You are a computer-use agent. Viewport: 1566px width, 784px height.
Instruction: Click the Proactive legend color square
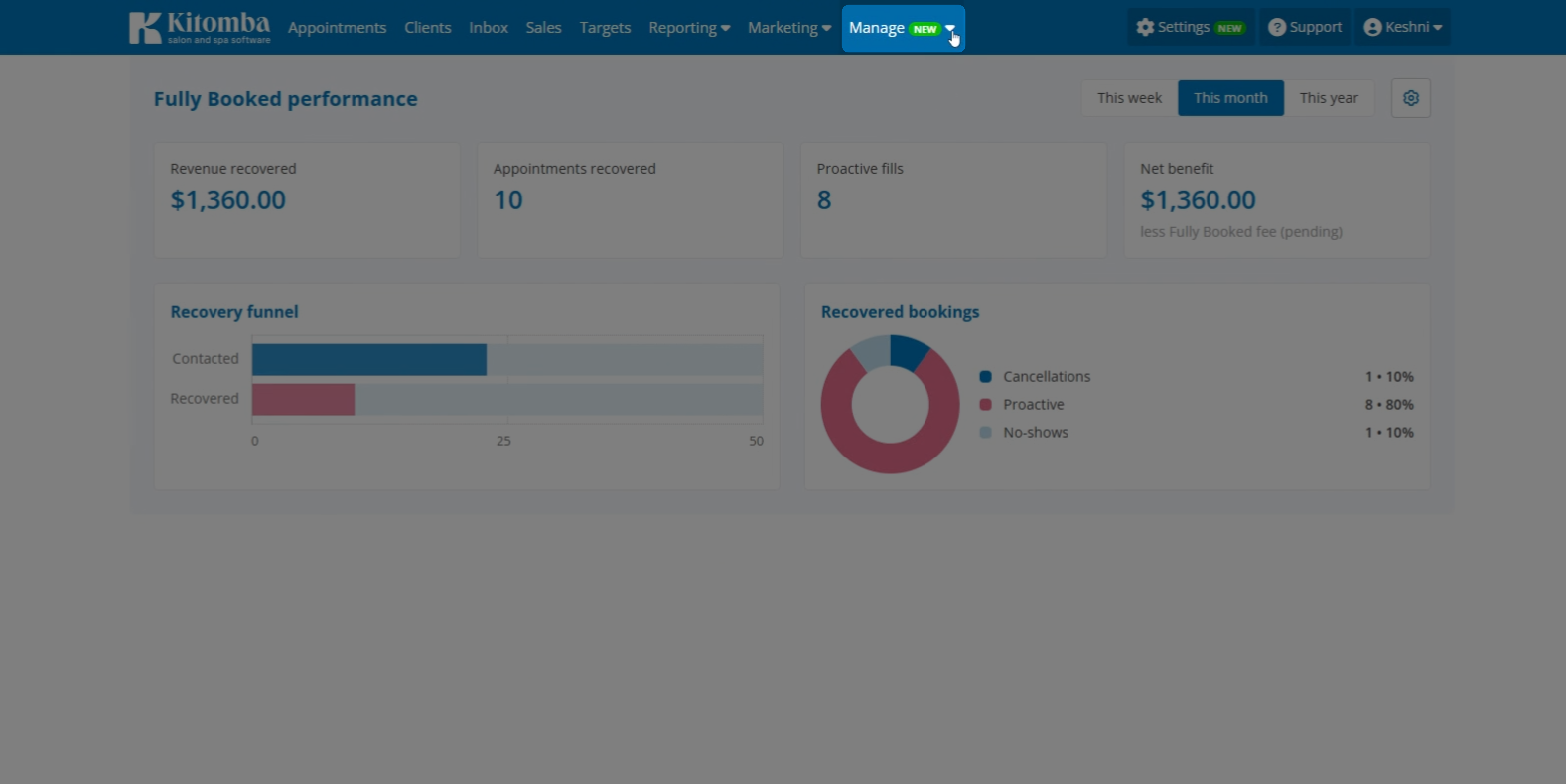click(x=985, y=405)
